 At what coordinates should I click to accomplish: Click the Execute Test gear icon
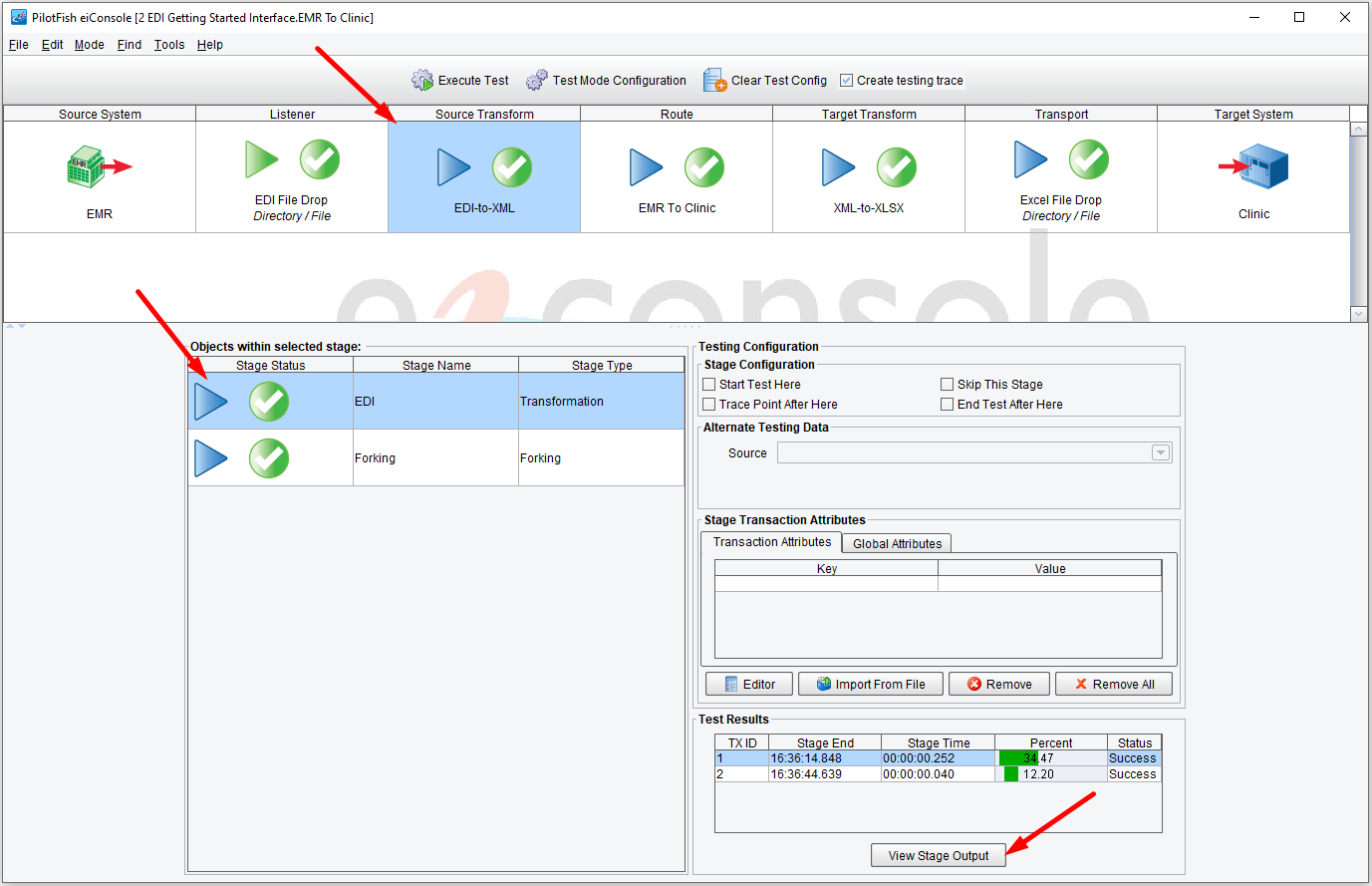click(x=422, y=80)
